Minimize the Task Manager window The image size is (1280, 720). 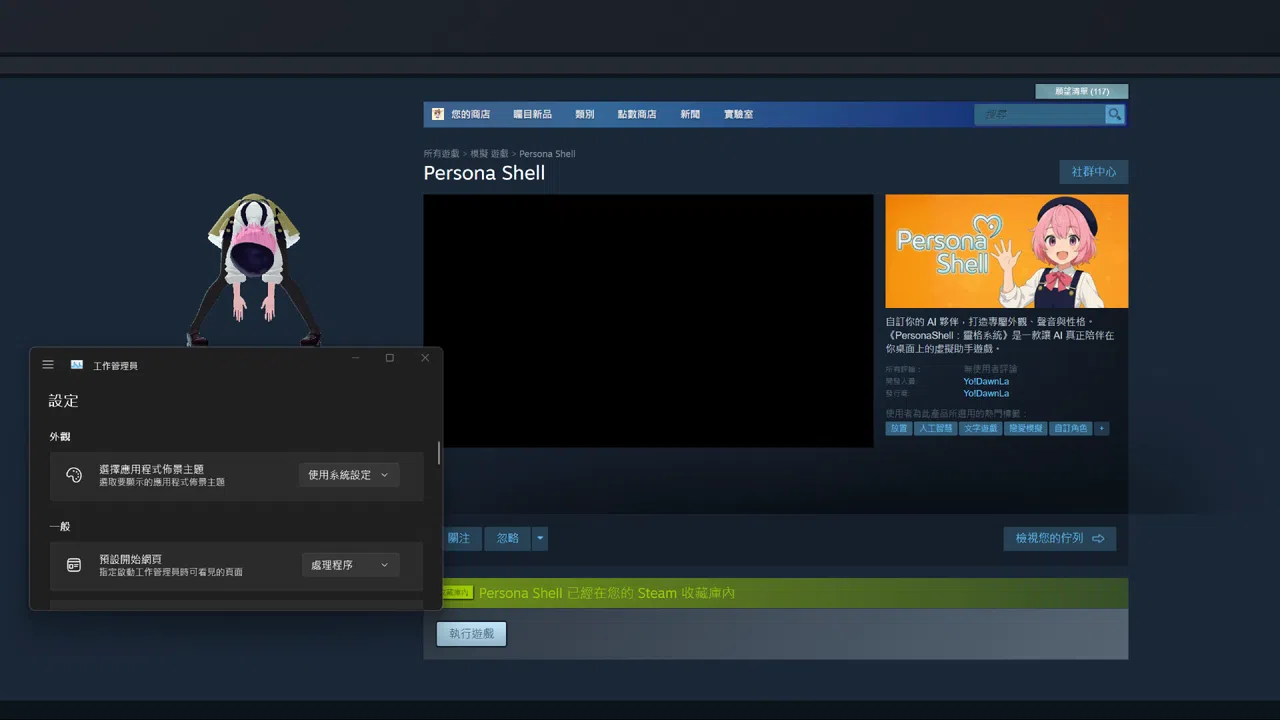355,358
